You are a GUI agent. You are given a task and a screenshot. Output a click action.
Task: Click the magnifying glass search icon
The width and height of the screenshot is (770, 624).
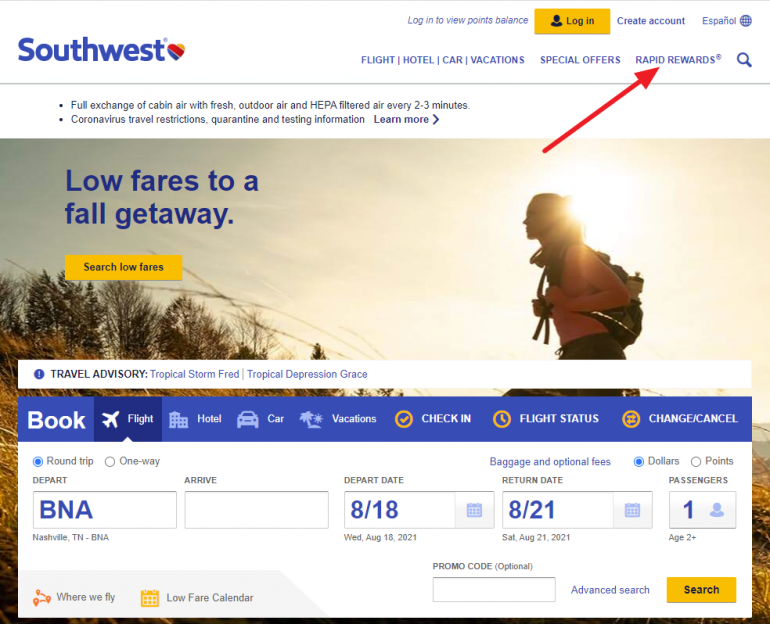(x=744, y=60)
